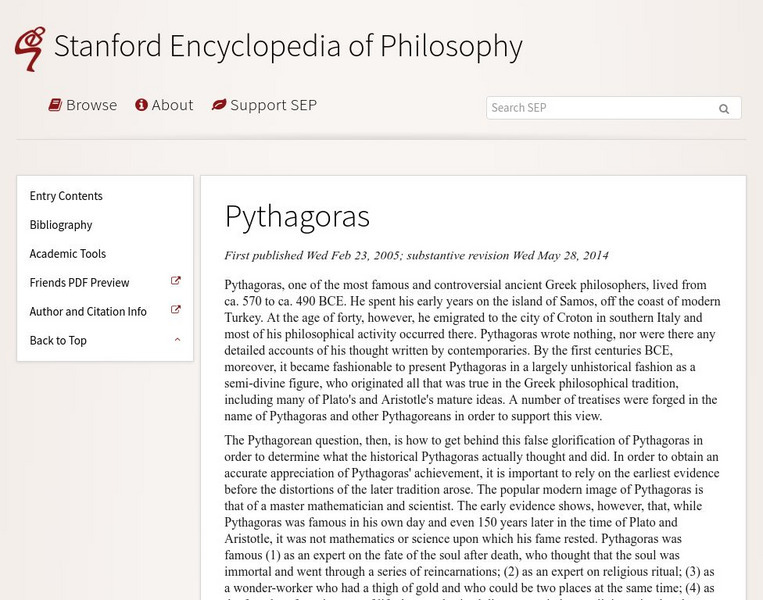Click the SEP red logo emblem

point(29,48)
